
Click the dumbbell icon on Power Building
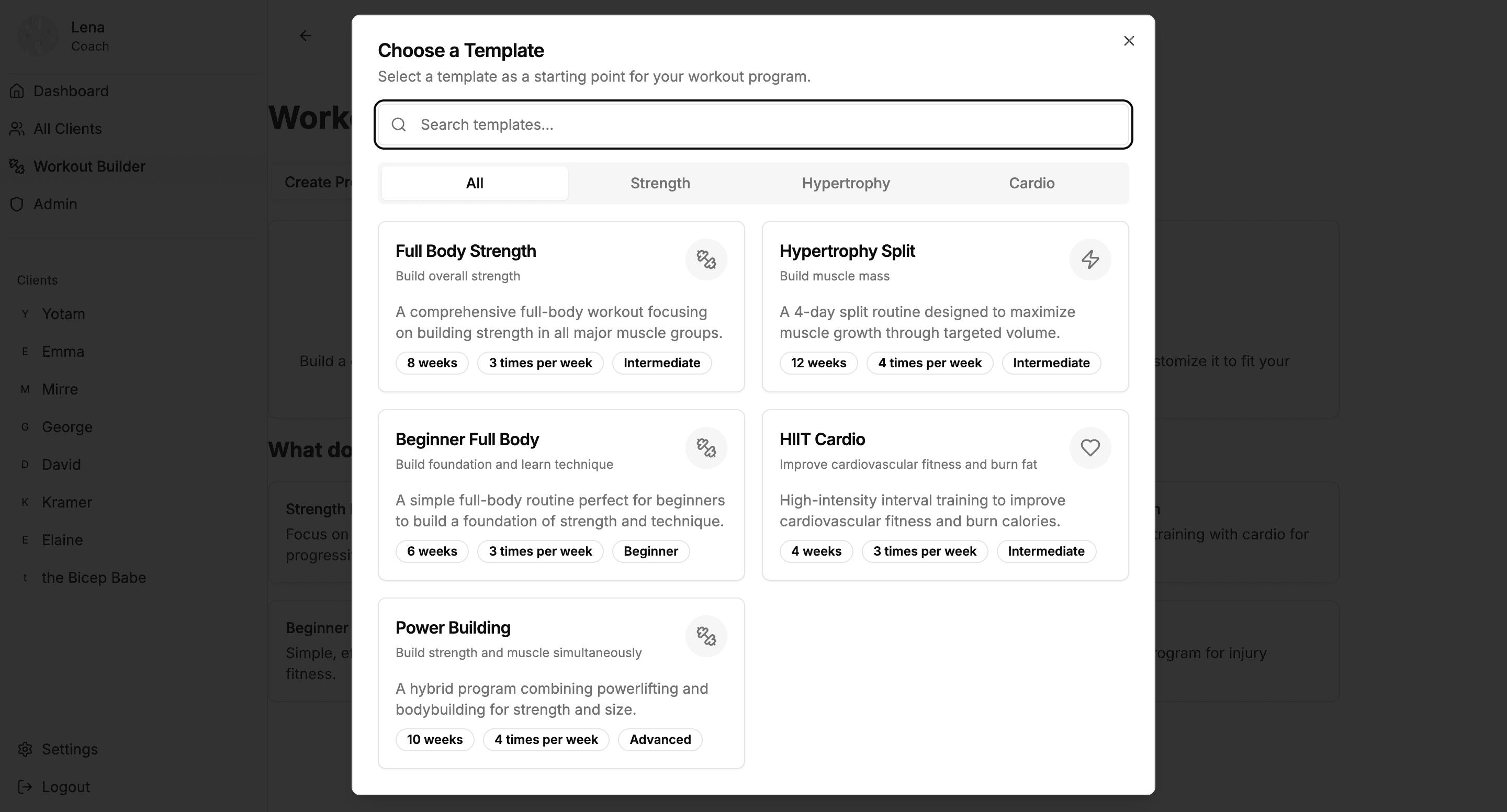pyautogui.click(x=706, y=636)
